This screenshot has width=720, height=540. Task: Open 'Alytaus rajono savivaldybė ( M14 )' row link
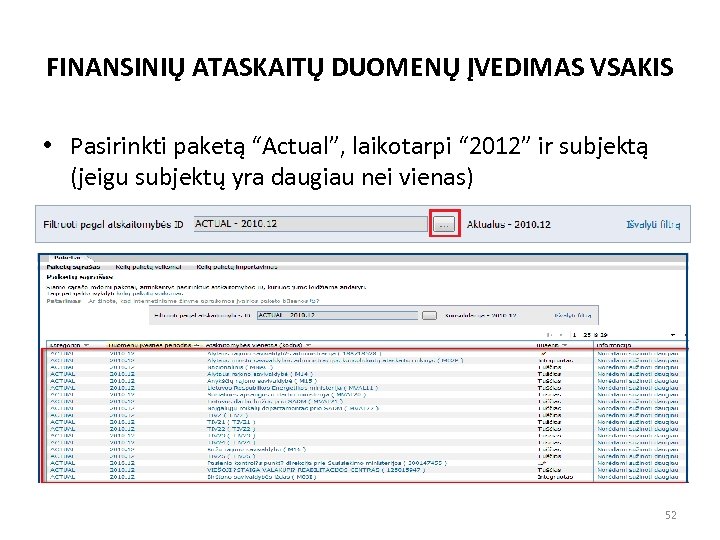pos(260,374)
